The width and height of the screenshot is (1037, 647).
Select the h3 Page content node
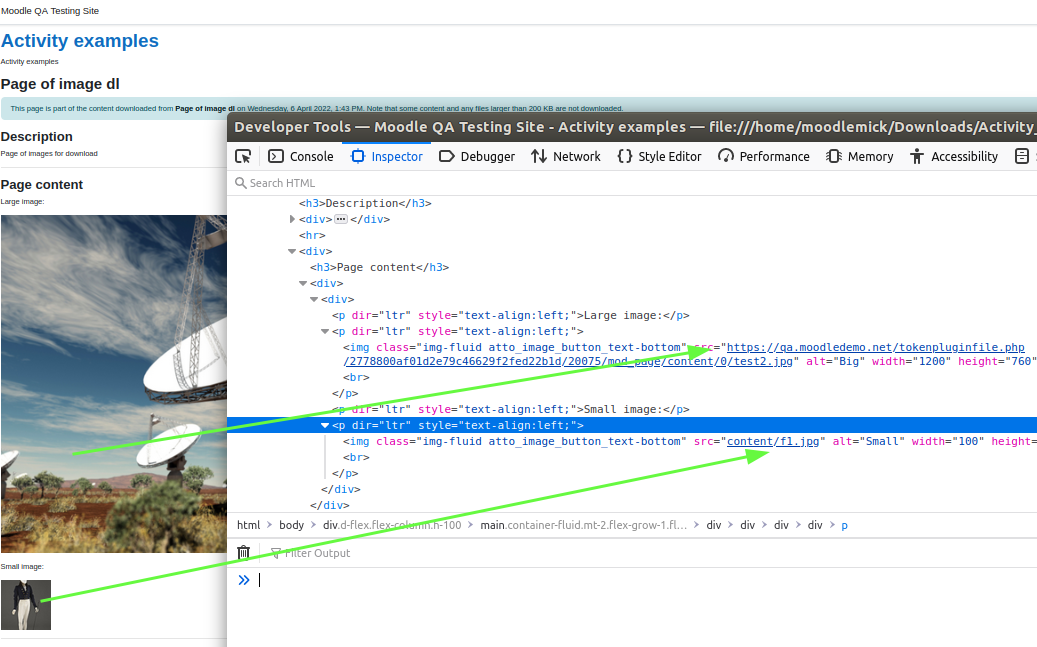(x=380, y=267)
